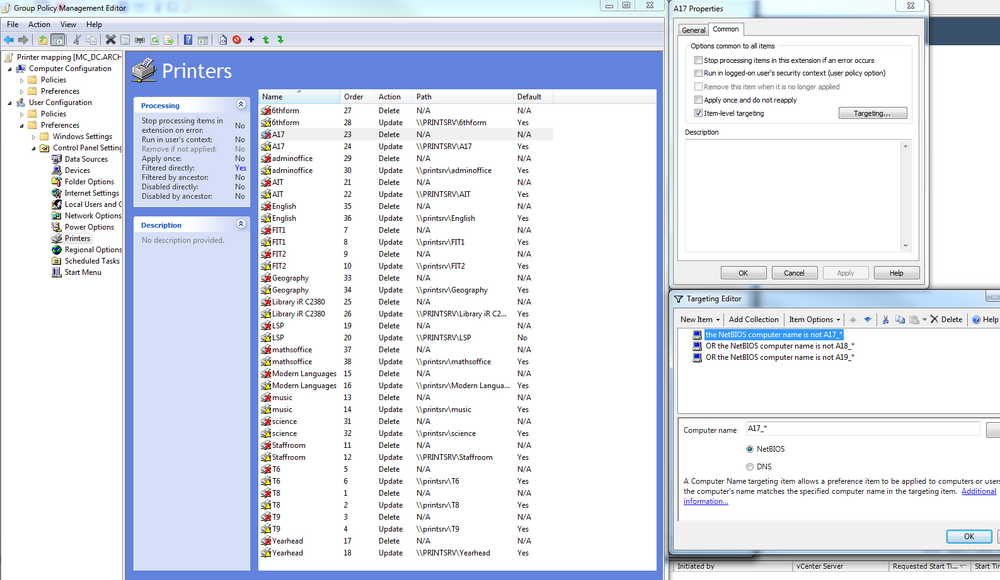The width and height of the screenshot is (1000, 580).
Task: Collapse the Description panel chevron
Action: point(241,224)
